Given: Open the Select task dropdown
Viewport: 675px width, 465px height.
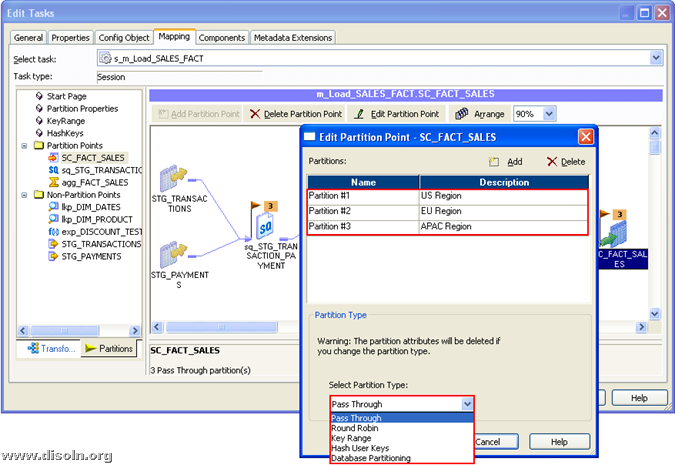Looking at the screenshot, I should (656, 59).
